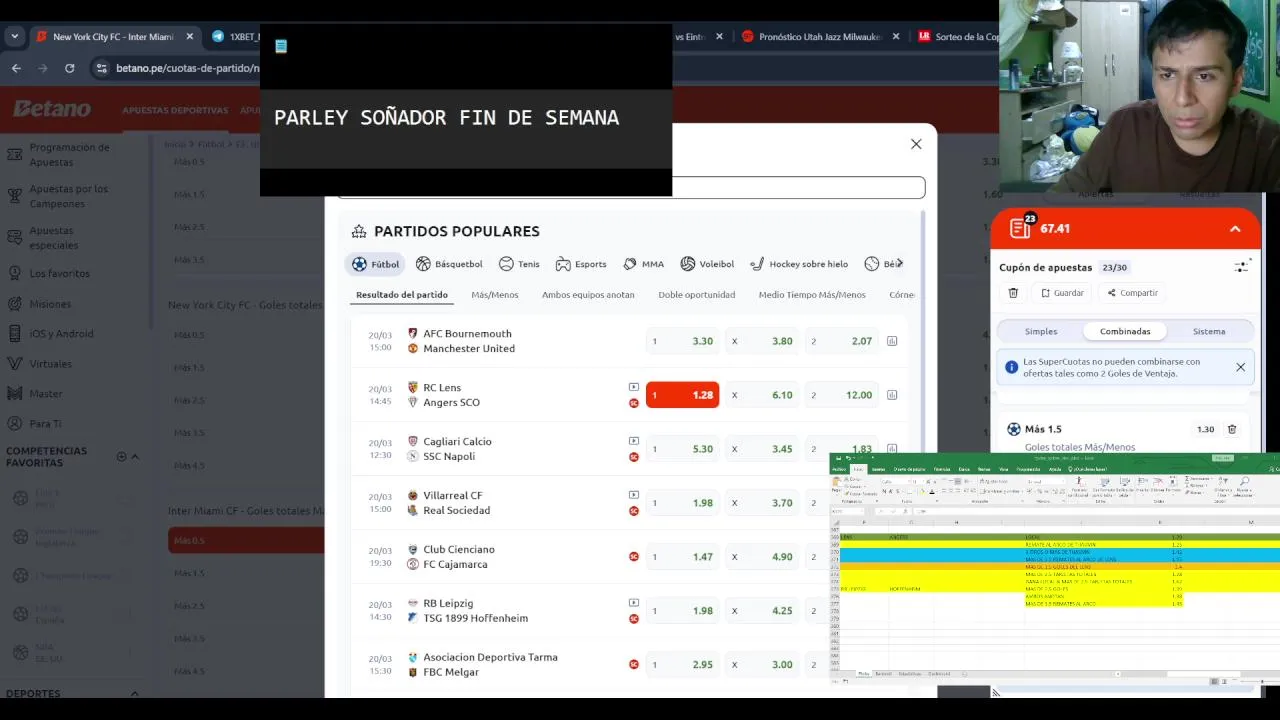Viewport: 1280px width, 720px height.
Task: Pick draw odds 4.25 for Leipzig match
Action: click(762, 611)
